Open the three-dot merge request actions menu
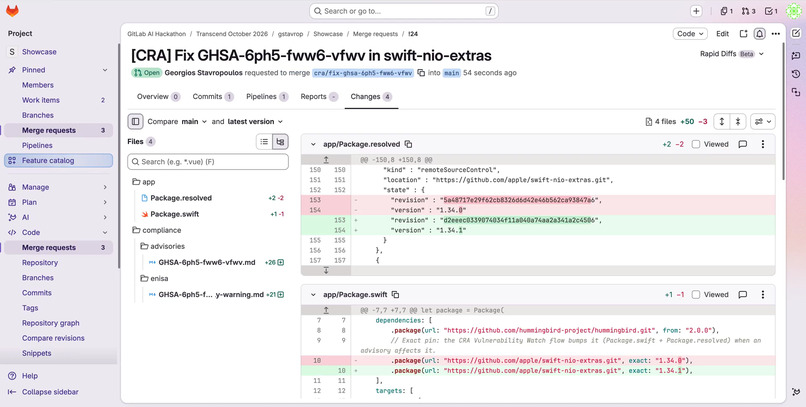 776,33
